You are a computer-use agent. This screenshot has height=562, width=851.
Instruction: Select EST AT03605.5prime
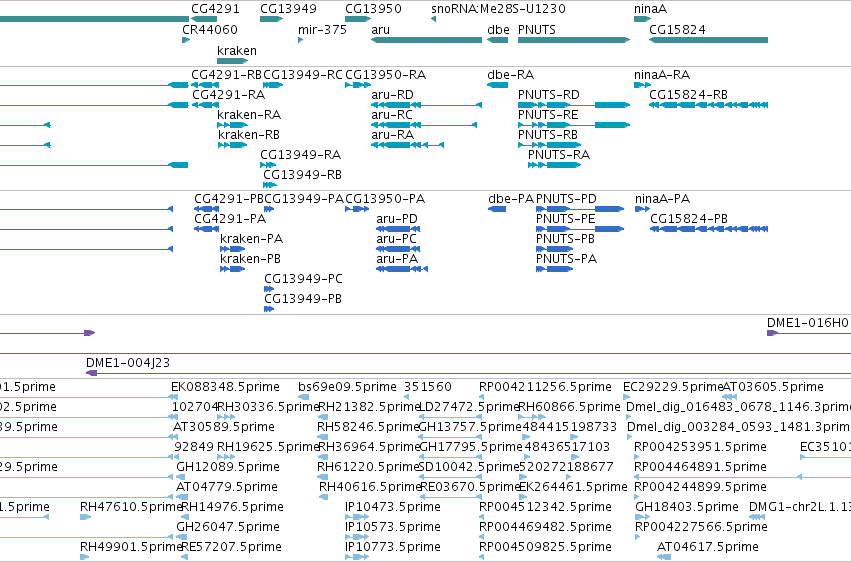773,387
